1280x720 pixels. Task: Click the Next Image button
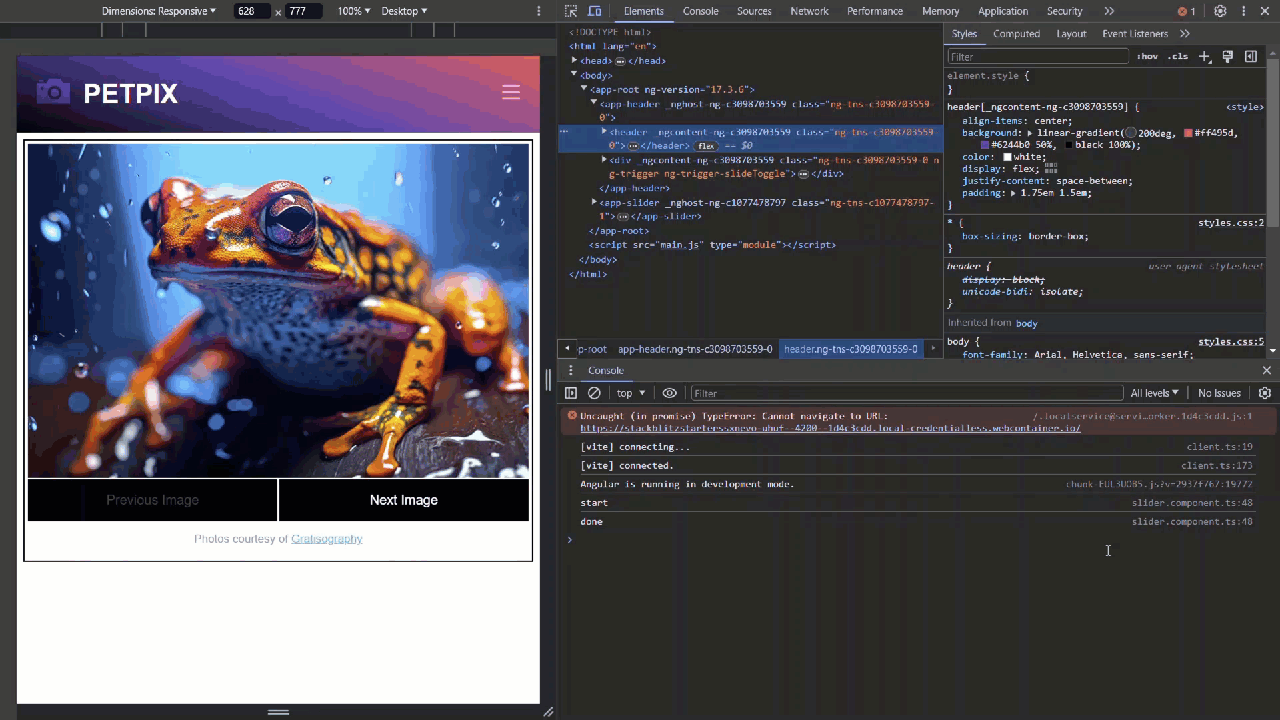pyautogui.click(x=404, y=500)
